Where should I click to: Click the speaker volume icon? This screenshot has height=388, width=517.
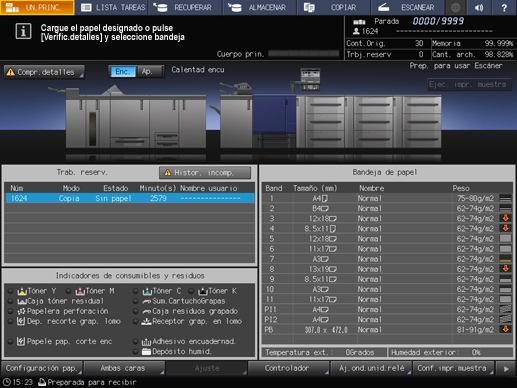(x=479, y=7)
